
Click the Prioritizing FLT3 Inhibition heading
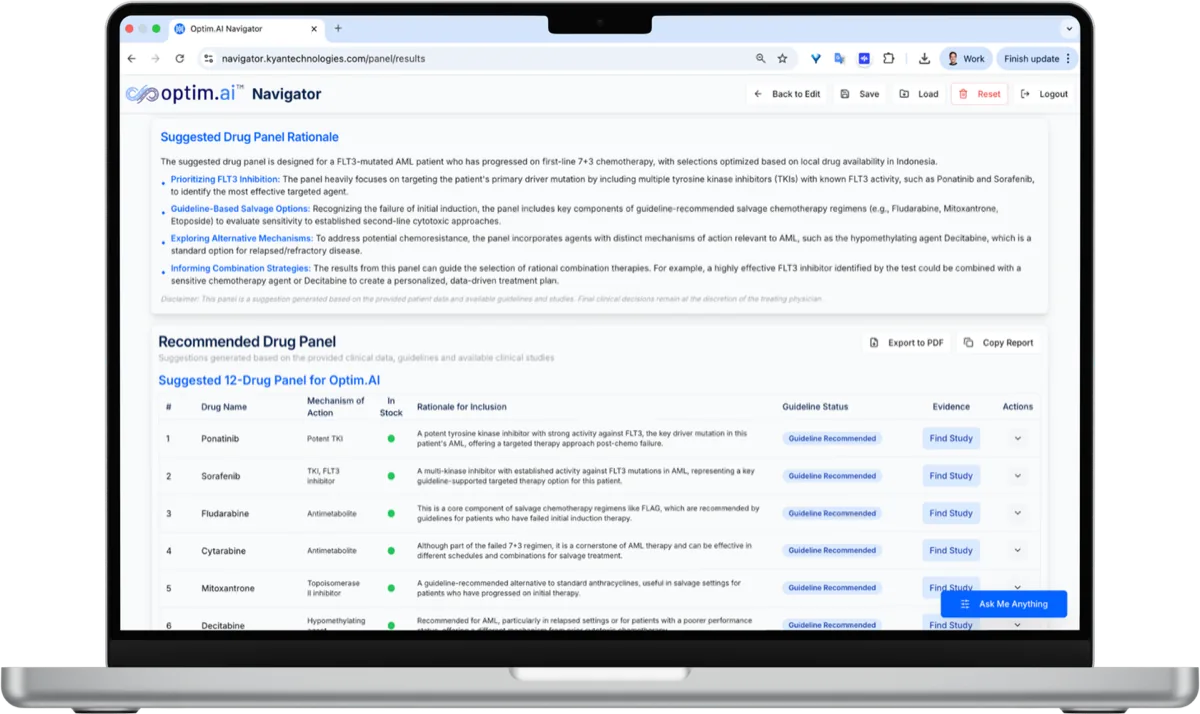[226, 179]
